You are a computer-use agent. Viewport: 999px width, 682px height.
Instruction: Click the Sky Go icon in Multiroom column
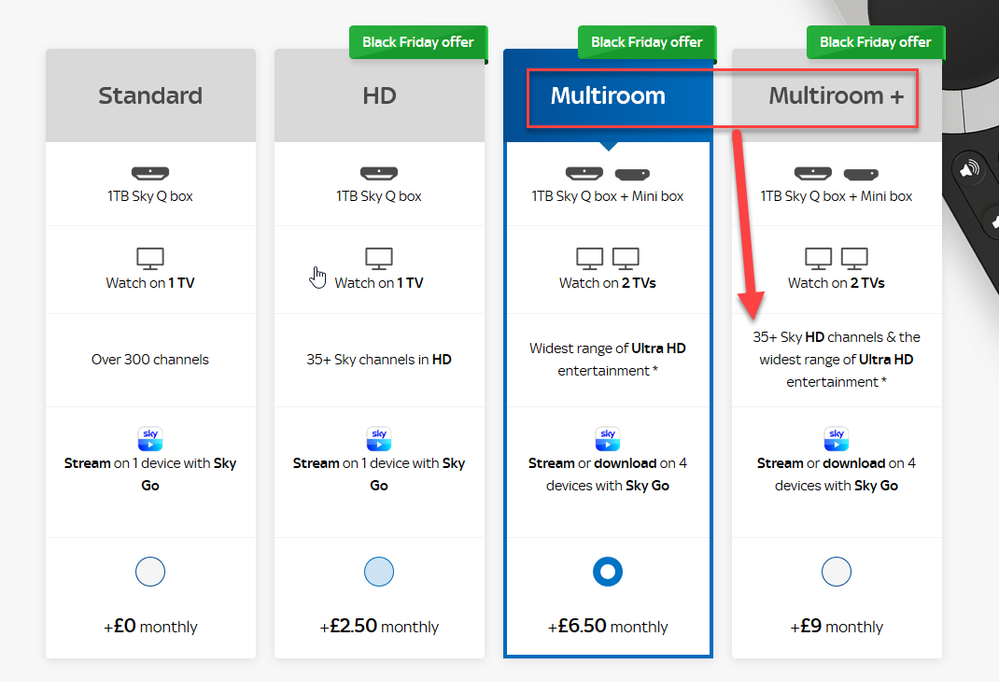coord(607,438)
